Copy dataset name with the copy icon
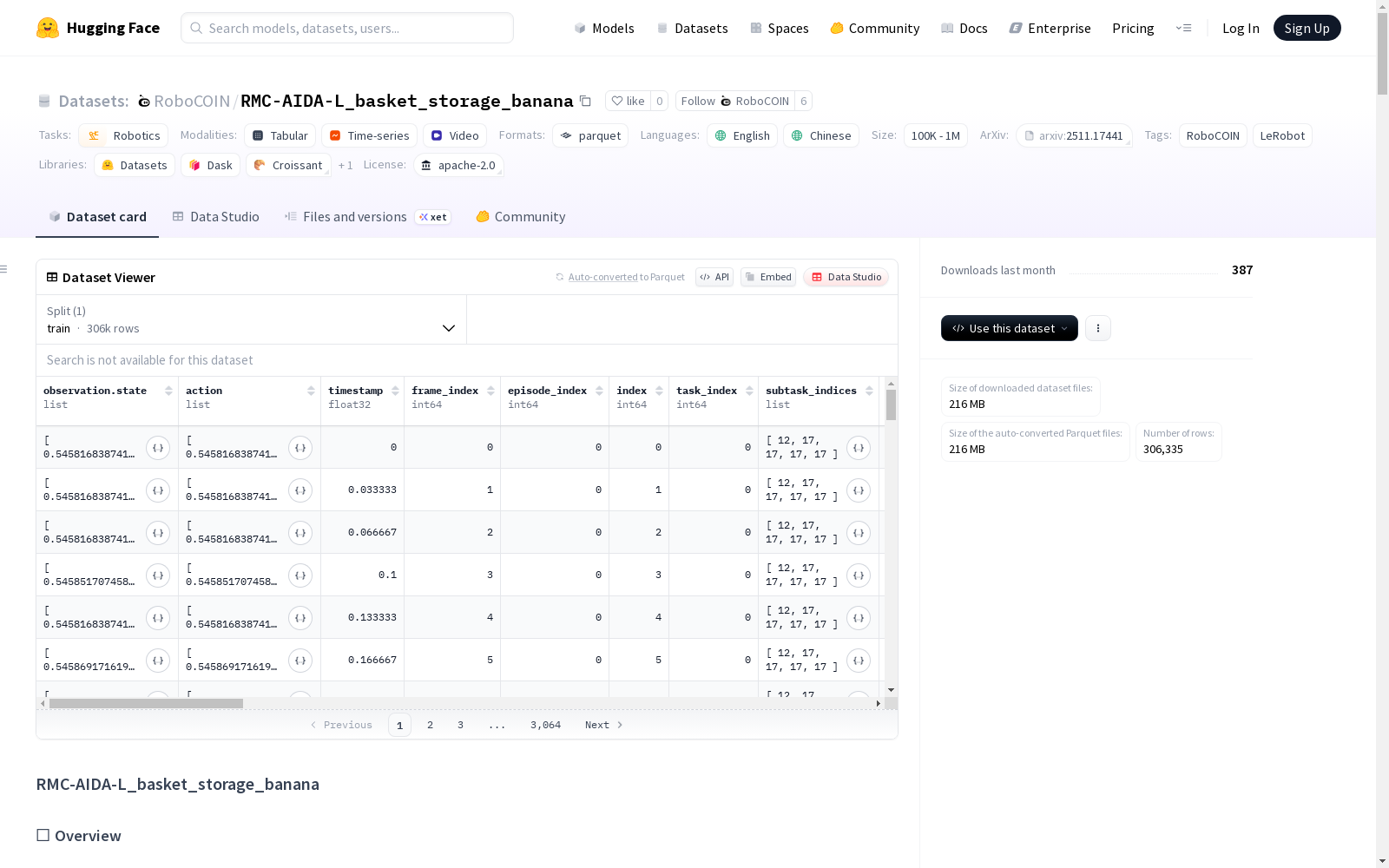The width and height of the screenshot is (1389, 868). pyautogui.click(x=586, y=101)
